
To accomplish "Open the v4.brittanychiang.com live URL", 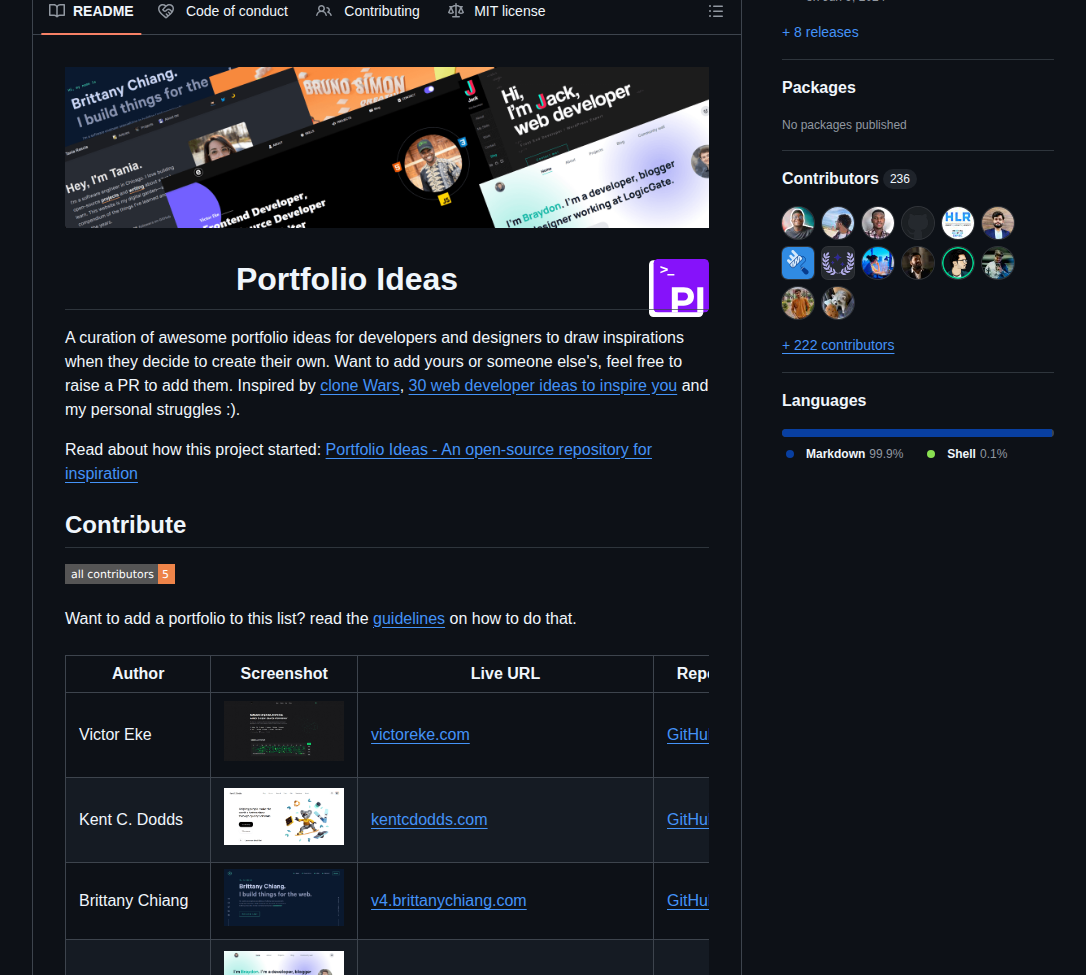I will 448,901.
